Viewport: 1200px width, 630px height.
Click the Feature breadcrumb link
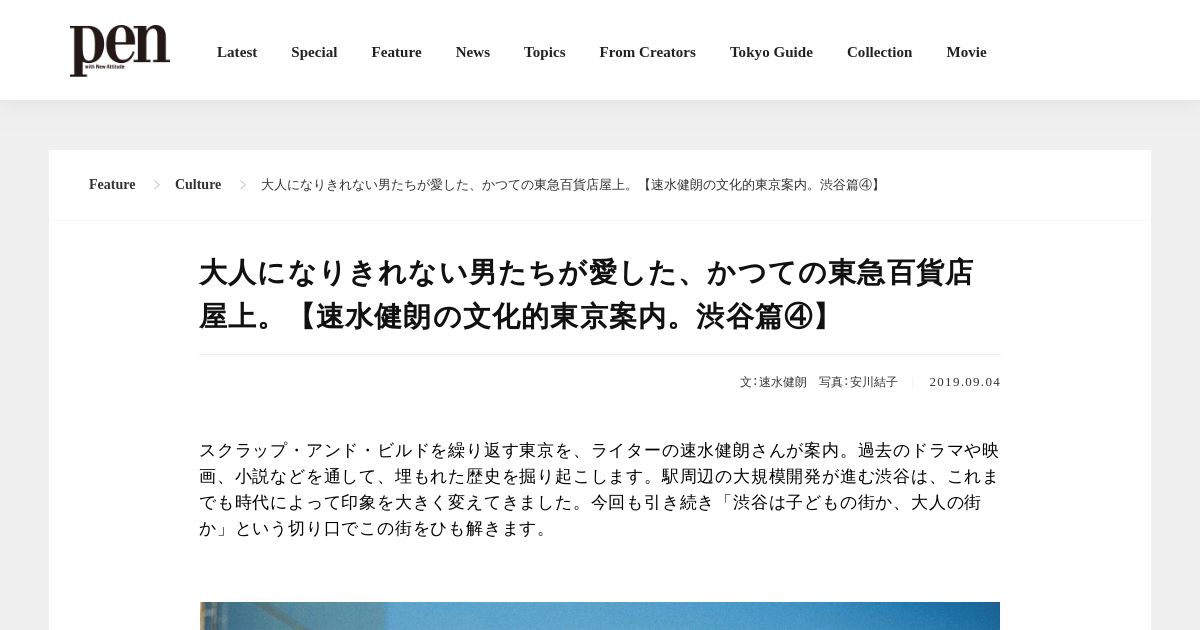(112, 185)
